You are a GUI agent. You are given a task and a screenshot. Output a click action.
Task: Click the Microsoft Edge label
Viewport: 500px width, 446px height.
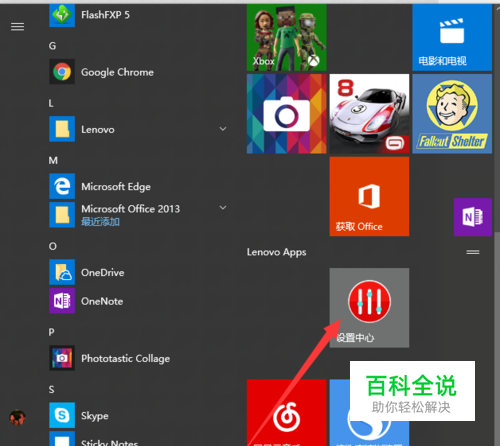pos(116,187)
